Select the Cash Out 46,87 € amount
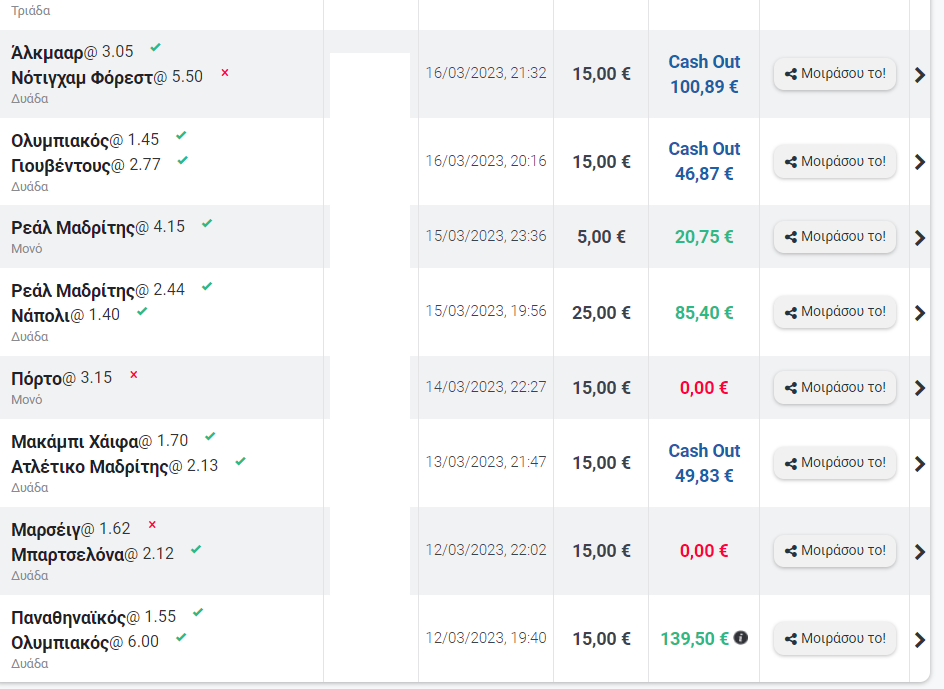 pos(704,174)
